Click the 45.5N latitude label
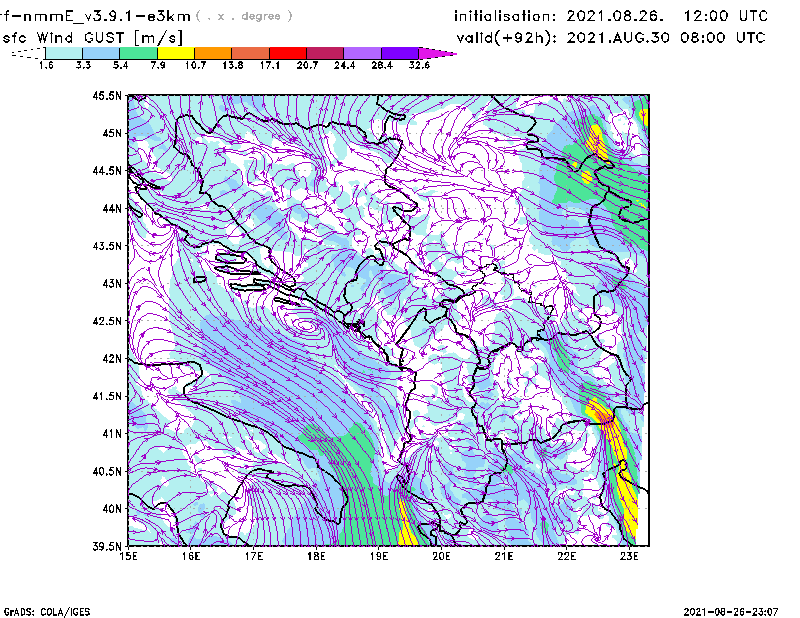Screen dimensions: 800x618 pos(107,95)
